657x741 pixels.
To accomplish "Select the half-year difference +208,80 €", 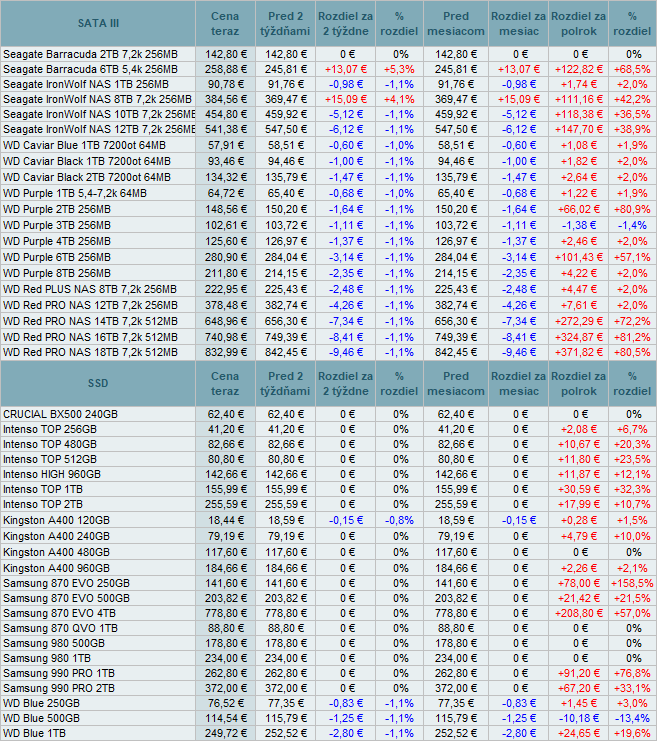I will pyautogui.click(x=579, y=613).
